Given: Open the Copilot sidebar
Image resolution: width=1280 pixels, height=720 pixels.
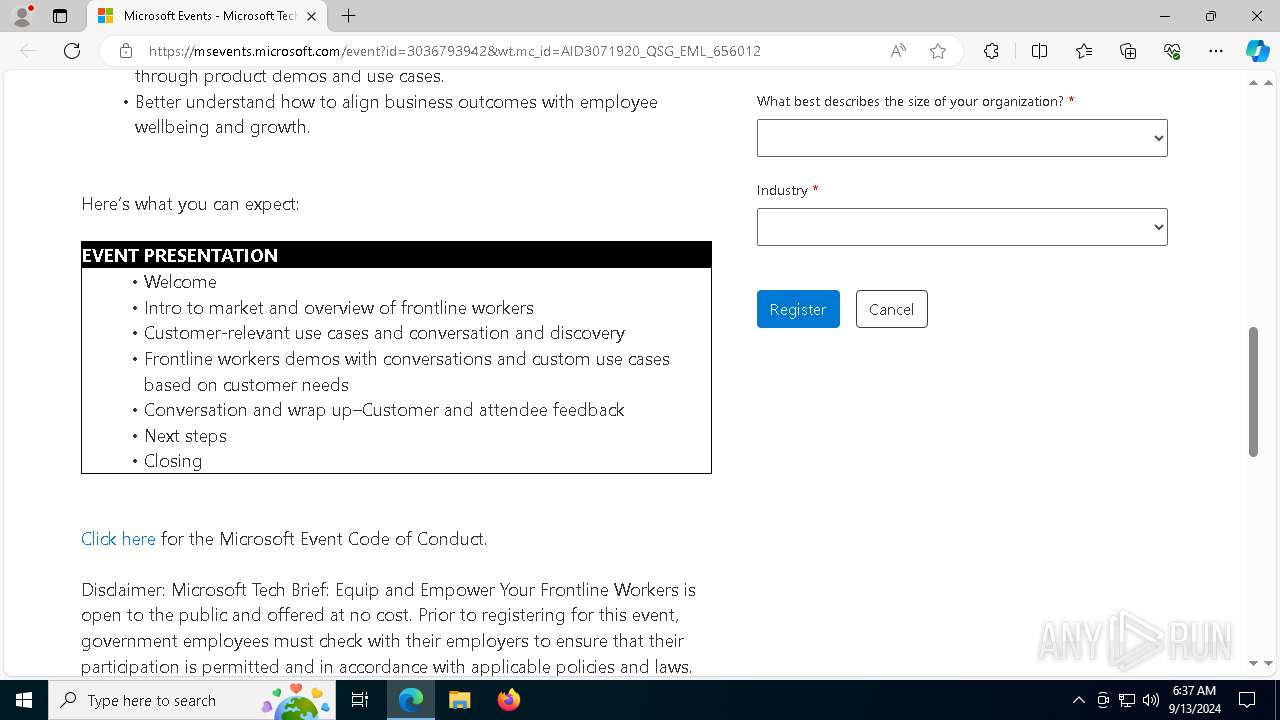Looking at the screenshot, I should 1257,51.
